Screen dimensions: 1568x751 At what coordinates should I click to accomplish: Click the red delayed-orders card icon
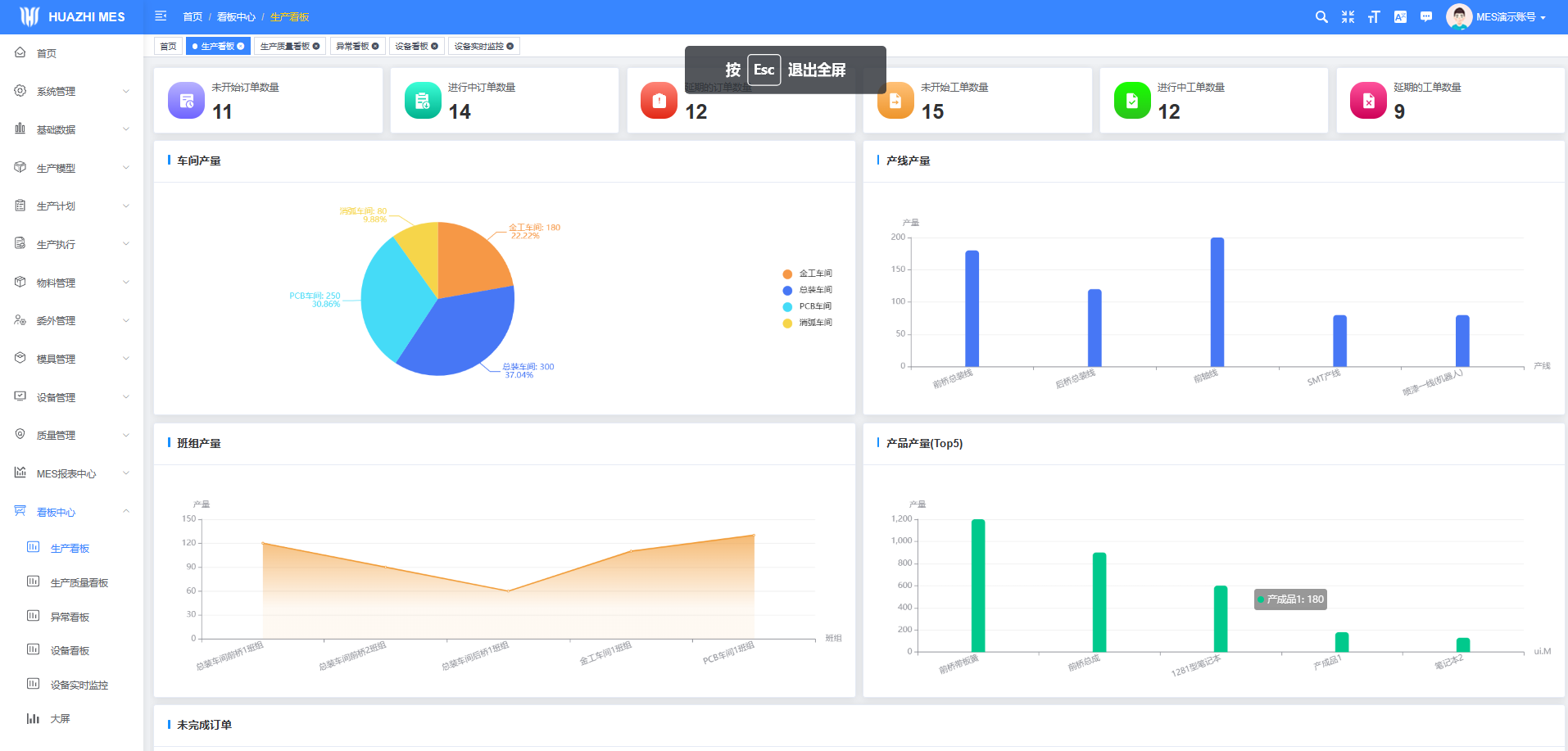point(659,101)
